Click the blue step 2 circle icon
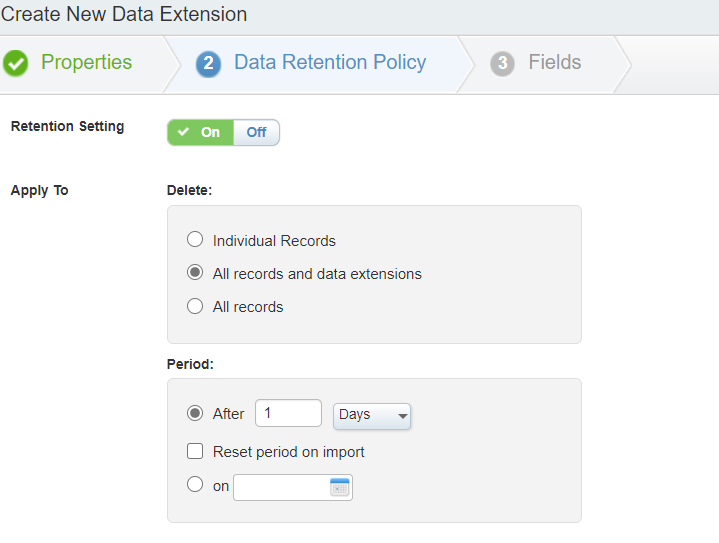 pyautogui.click(x=209, y=63)
